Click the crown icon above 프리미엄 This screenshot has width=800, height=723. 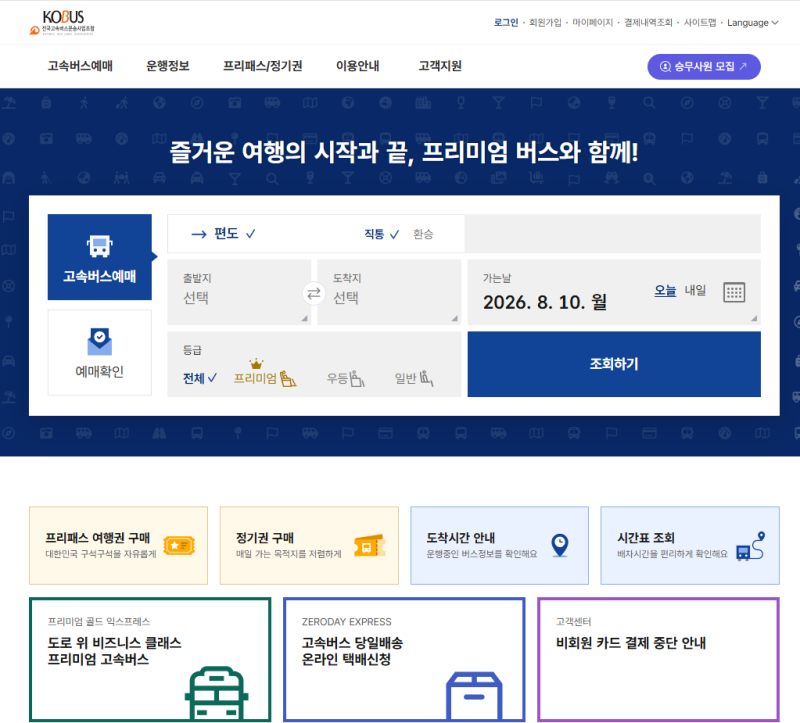pyautogui.click(x=256, y=364)
